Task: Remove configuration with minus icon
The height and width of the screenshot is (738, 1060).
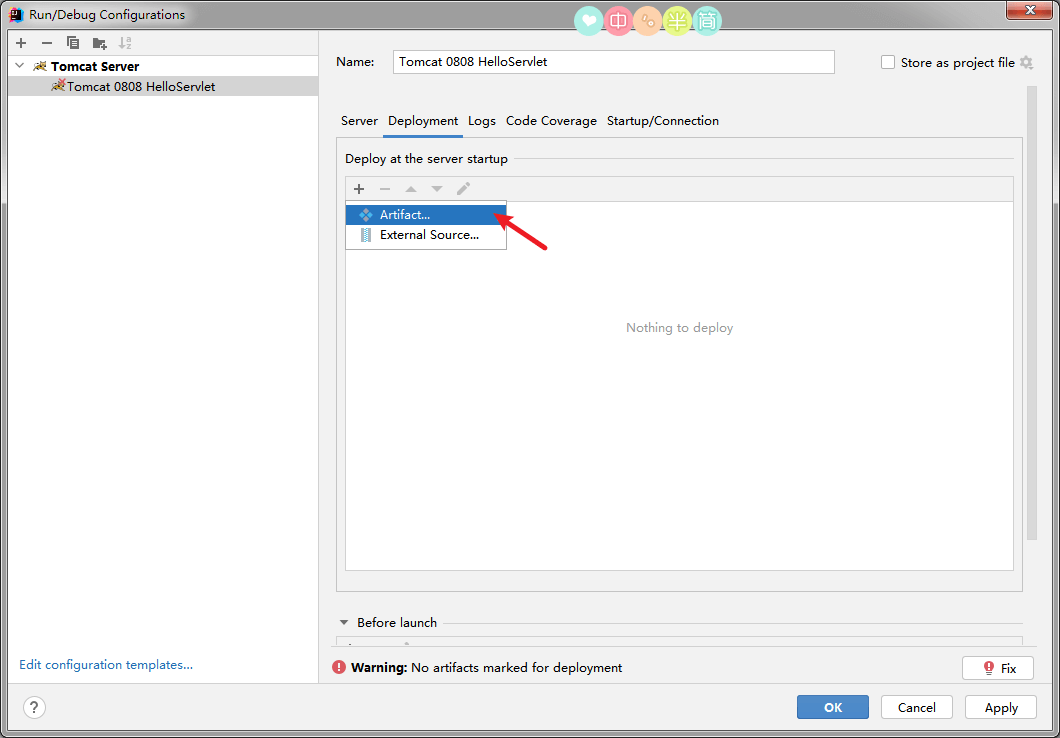Action: pos(47,43)
